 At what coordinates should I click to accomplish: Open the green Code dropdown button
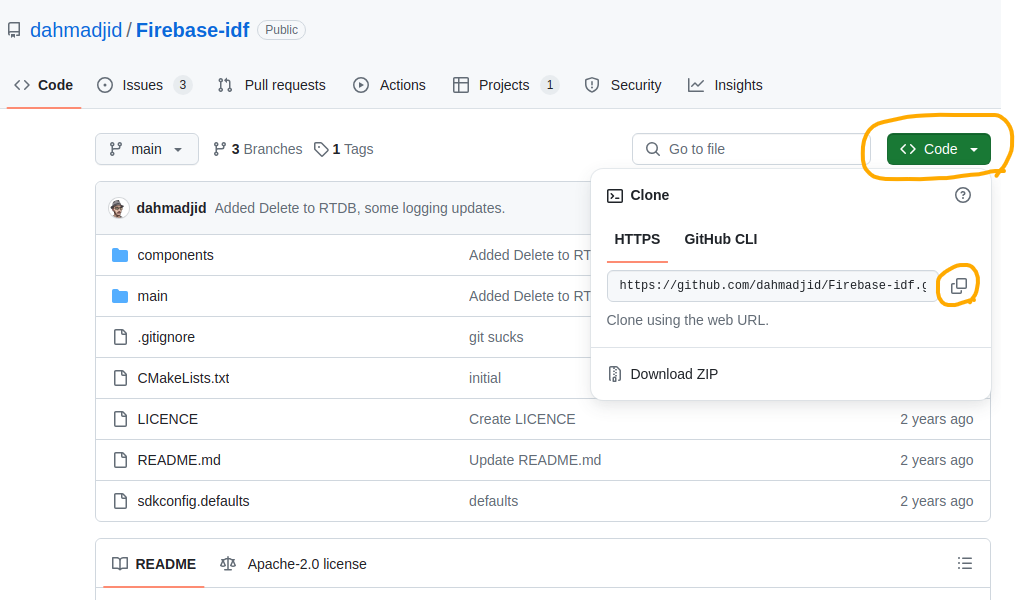[939, 149]
